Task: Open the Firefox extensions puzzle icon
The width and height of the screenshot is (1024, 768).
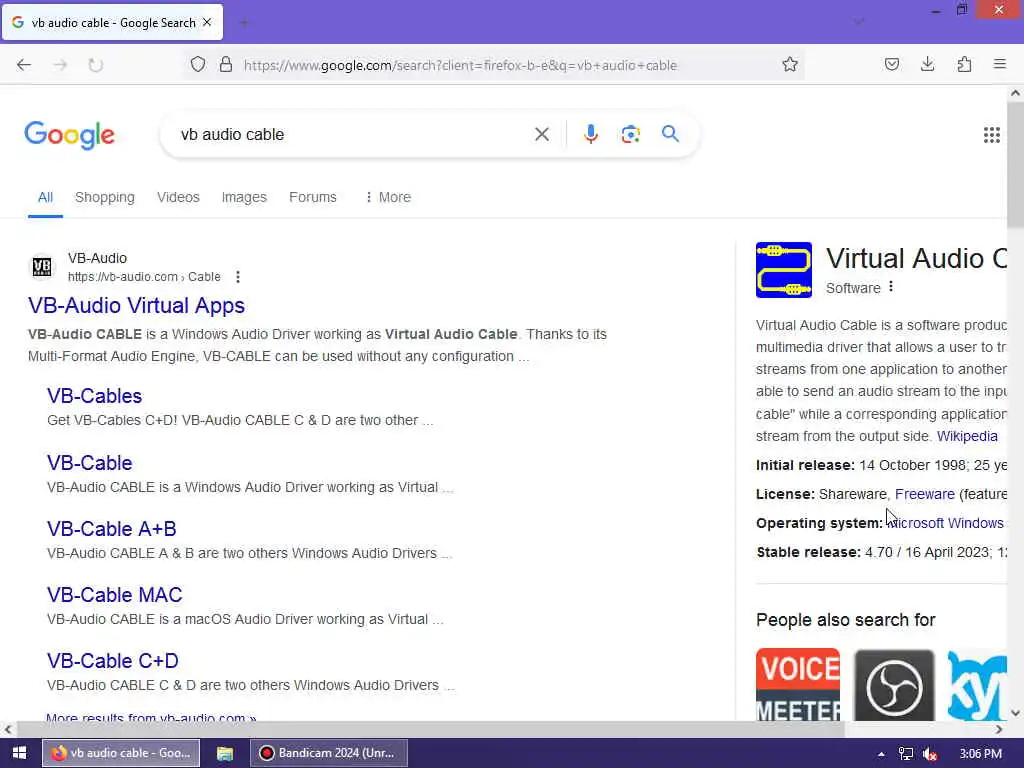Action: point(964,65)
